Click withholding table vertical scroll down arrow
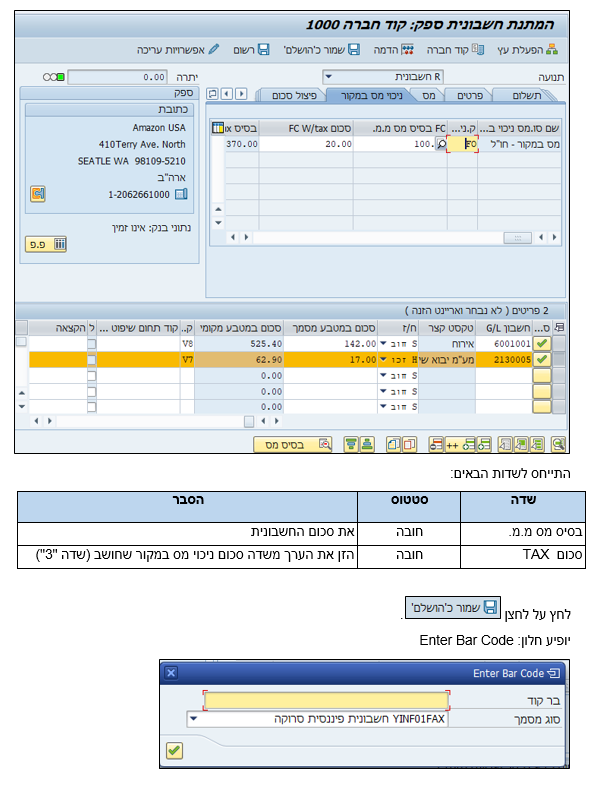 tap(218, 223)
